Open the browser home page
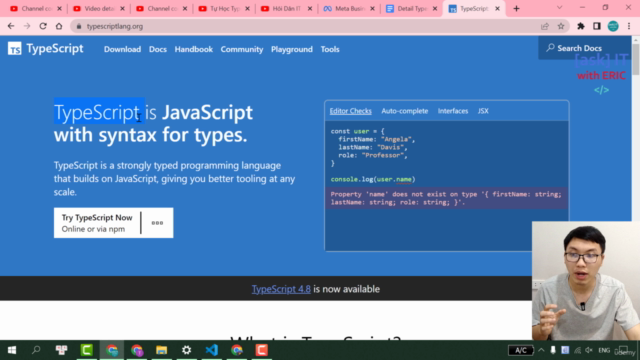640x360 pixels. point(59,26)
